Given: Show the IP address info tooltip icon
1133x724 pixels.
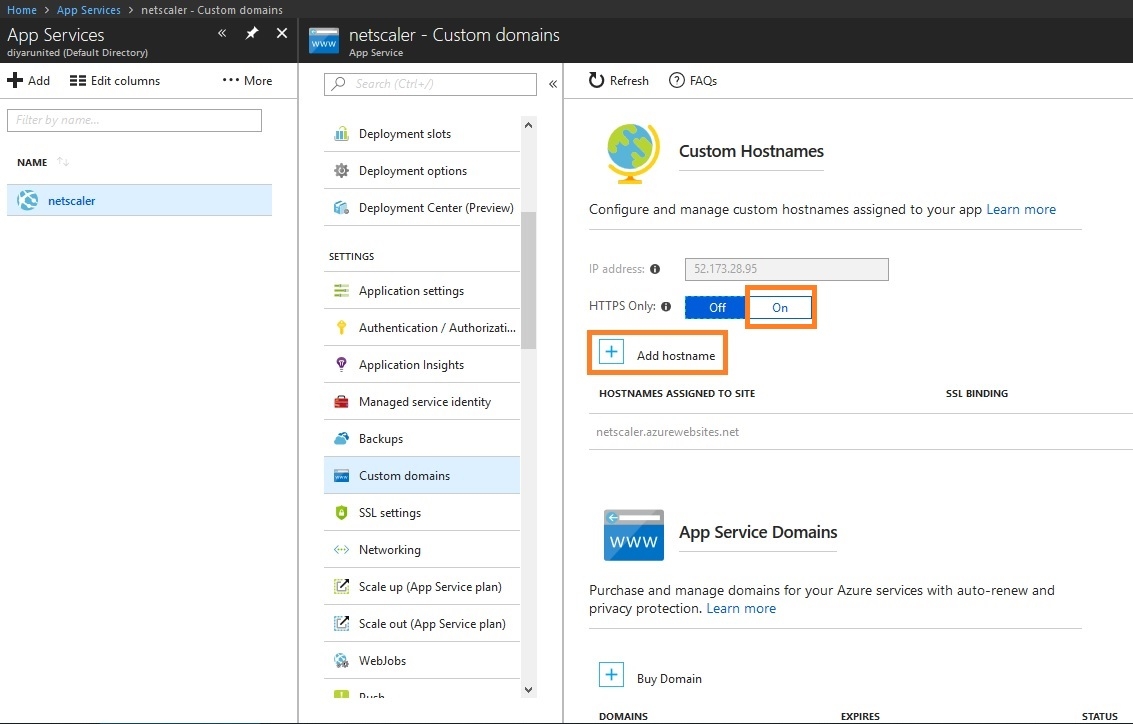Looking at the screenshot, I should coord(655,269).
